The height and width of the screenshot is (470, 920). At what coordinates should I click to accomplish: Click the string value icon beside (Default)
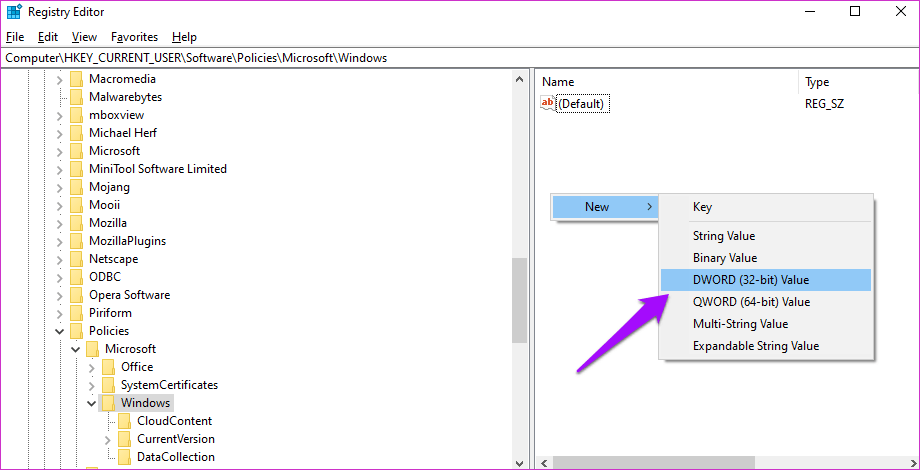click(547, 104)
